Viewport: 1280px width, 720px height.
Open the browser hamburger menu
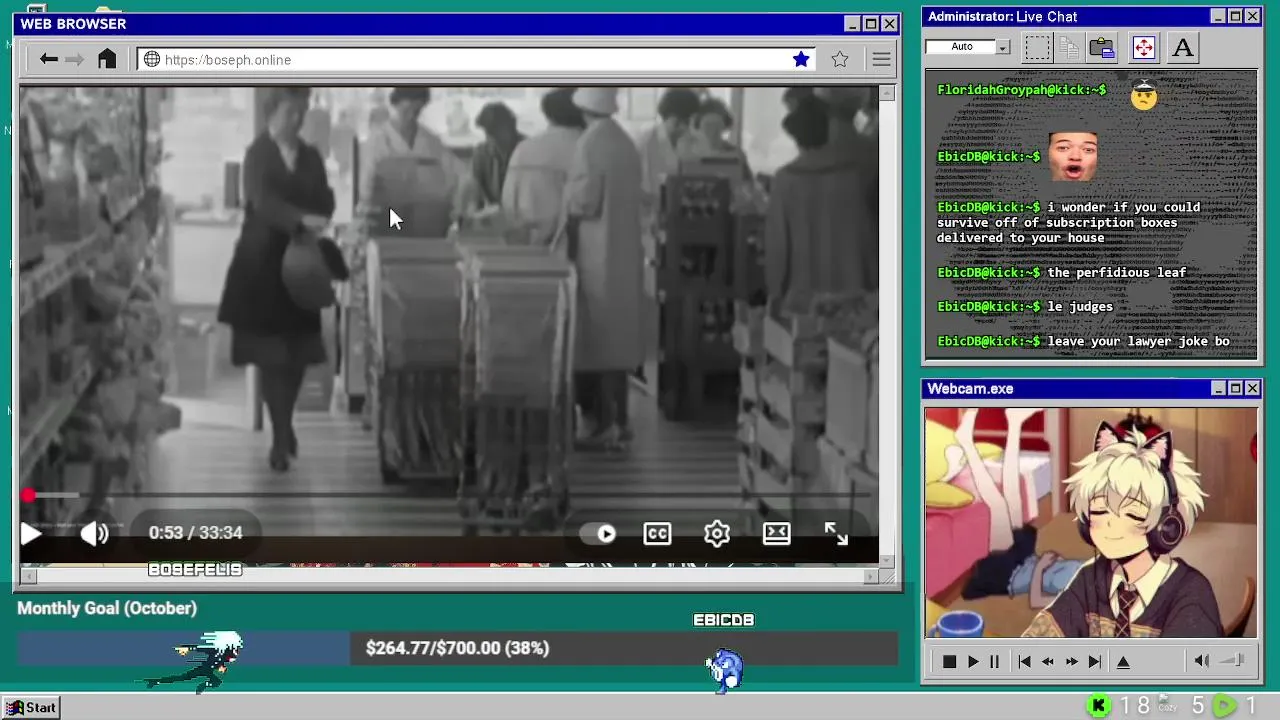pos(881,60)
